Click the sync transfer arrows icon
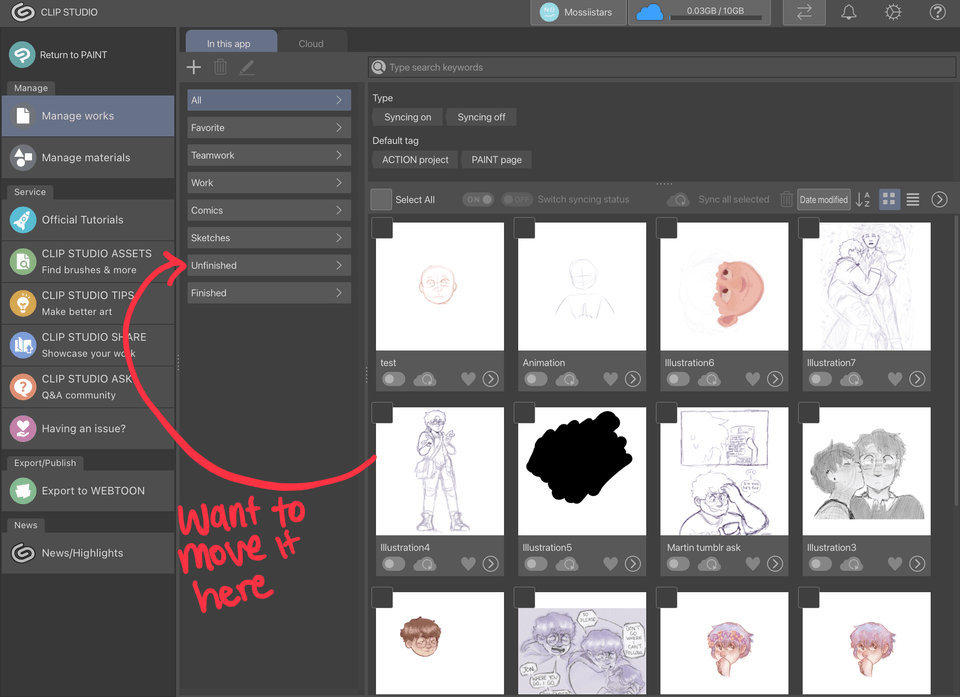Viewport: 960px width, 697px height. (x=804, y=13)
